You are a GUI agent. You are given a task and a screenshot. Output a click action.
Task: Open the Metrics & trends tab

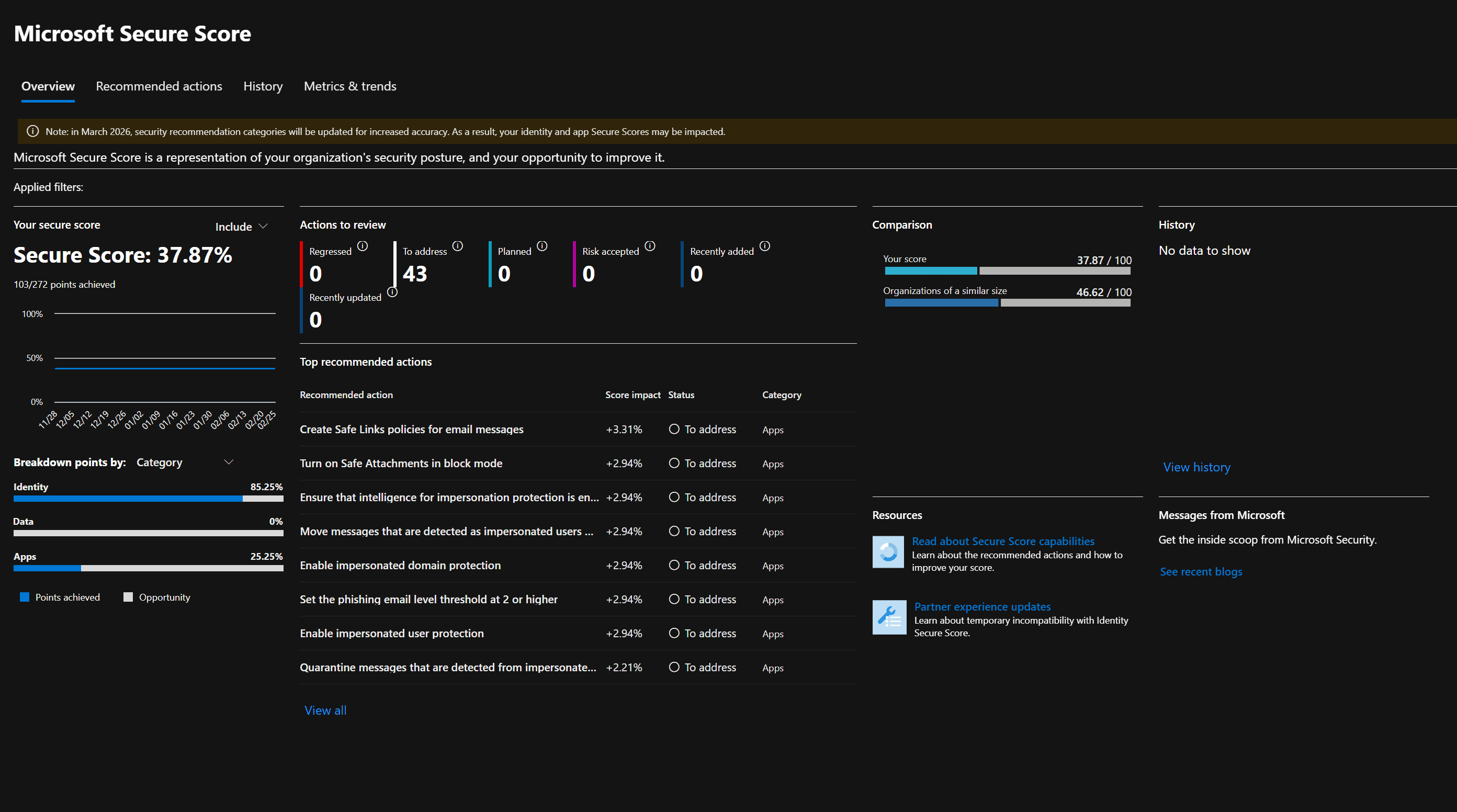(349, 86)
